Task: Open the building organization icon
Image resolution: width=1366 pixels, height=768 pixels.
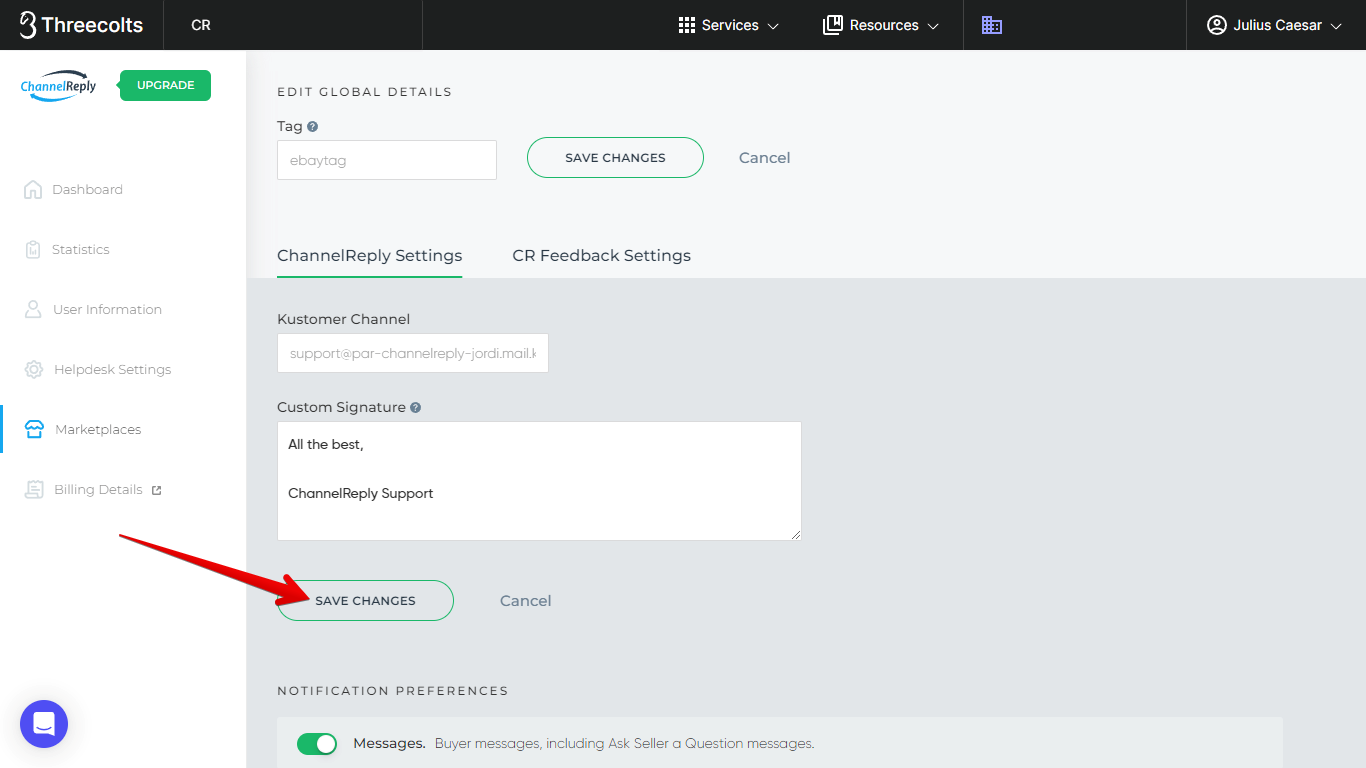Action: pos(991,25)
